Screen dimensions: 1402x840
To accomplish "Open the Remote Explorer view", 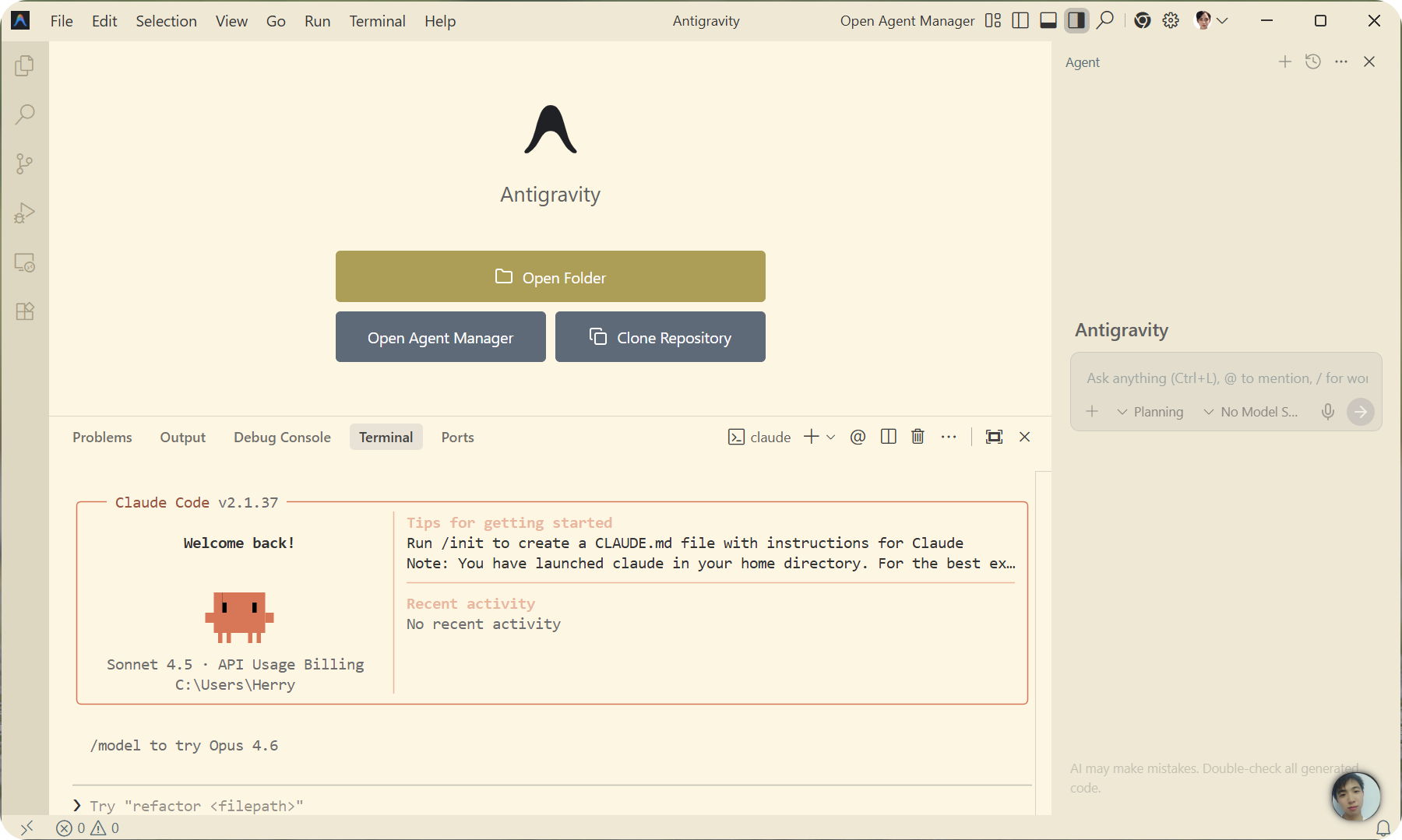I will (x=24, y=262).
